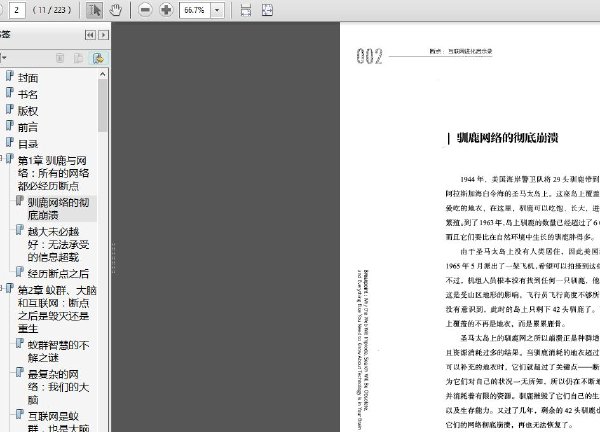Click the page number input box
Viewport: 600px width, 432px height.
16,10
